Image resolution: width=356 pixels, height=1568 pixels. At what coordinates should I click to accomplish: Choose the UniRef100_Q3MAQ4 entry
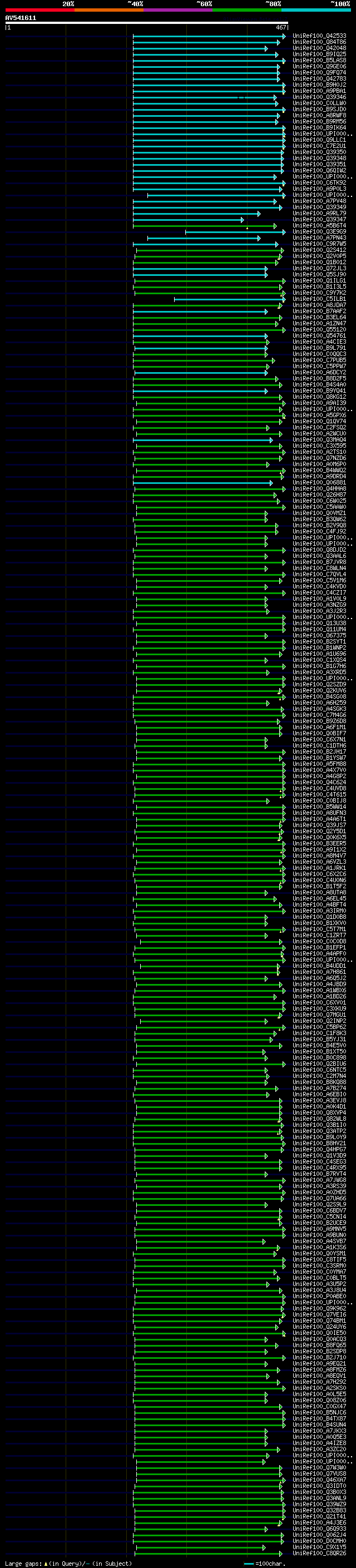(319, 440)
